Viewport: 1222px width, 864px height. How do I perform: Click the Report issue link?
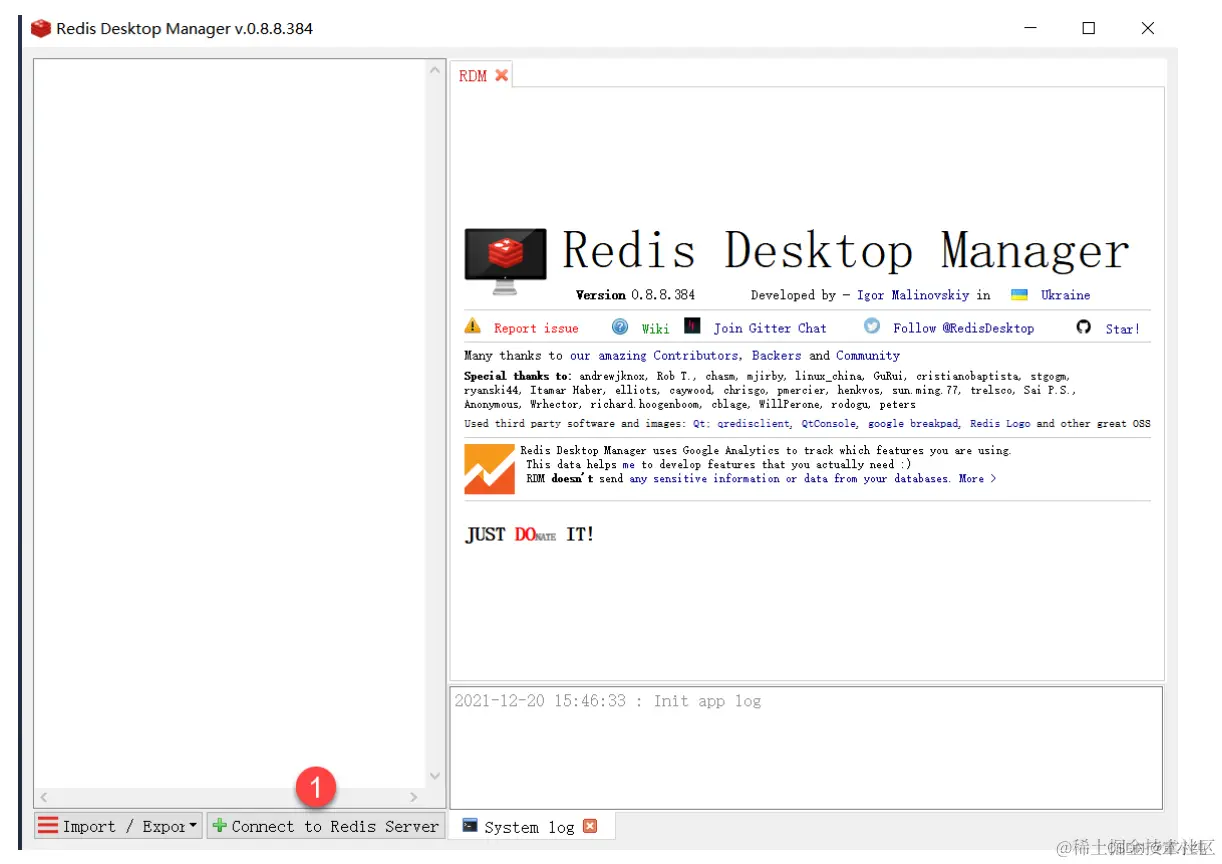coord(536,328)
